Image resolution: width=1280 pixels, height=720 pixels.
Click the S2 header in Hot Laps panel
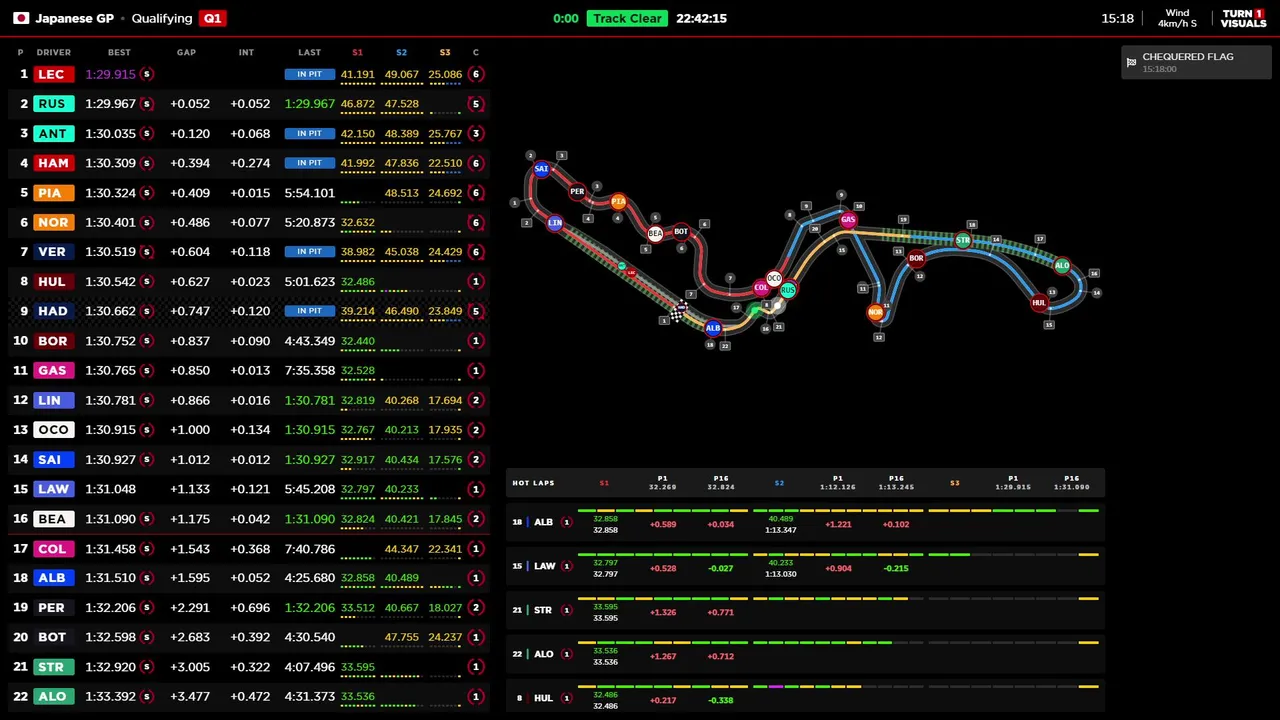779,483
